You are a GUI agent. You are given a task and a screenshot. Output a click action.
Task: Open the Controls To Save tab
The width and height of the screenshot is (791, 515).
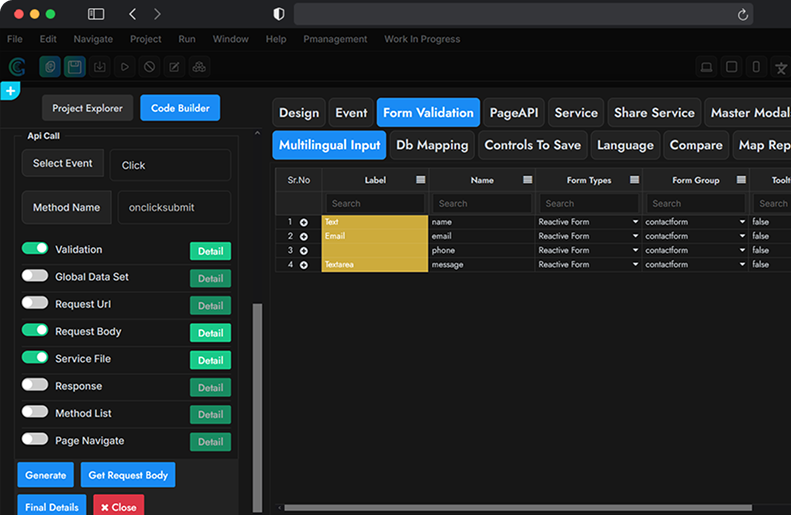[x=533, y=145]
